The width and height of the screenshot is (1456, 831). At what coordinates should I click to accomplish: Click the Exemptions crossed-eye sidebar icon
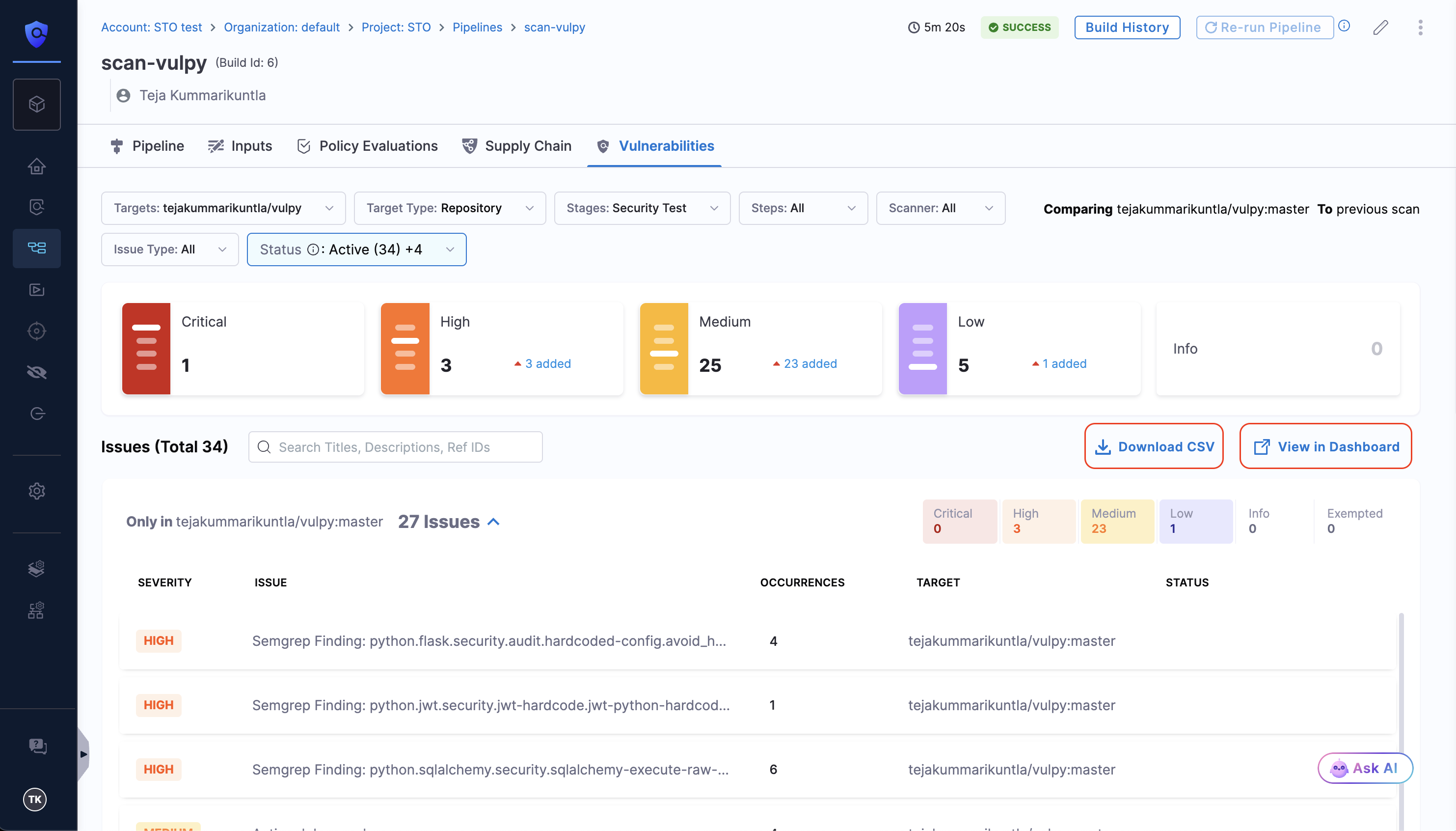tap(36, 372)
